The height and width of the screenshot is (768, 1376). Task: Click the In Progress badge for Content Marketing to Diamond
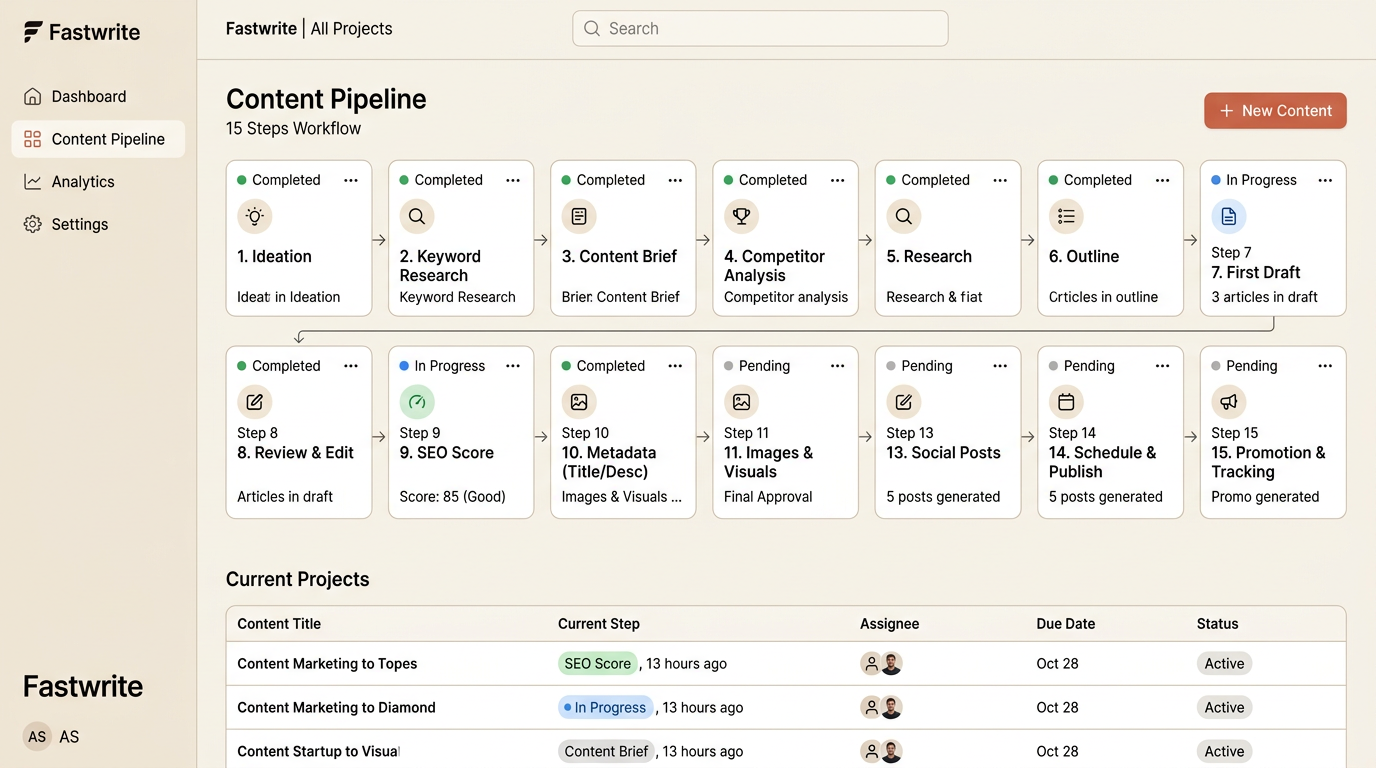click(x=605, y=708)
